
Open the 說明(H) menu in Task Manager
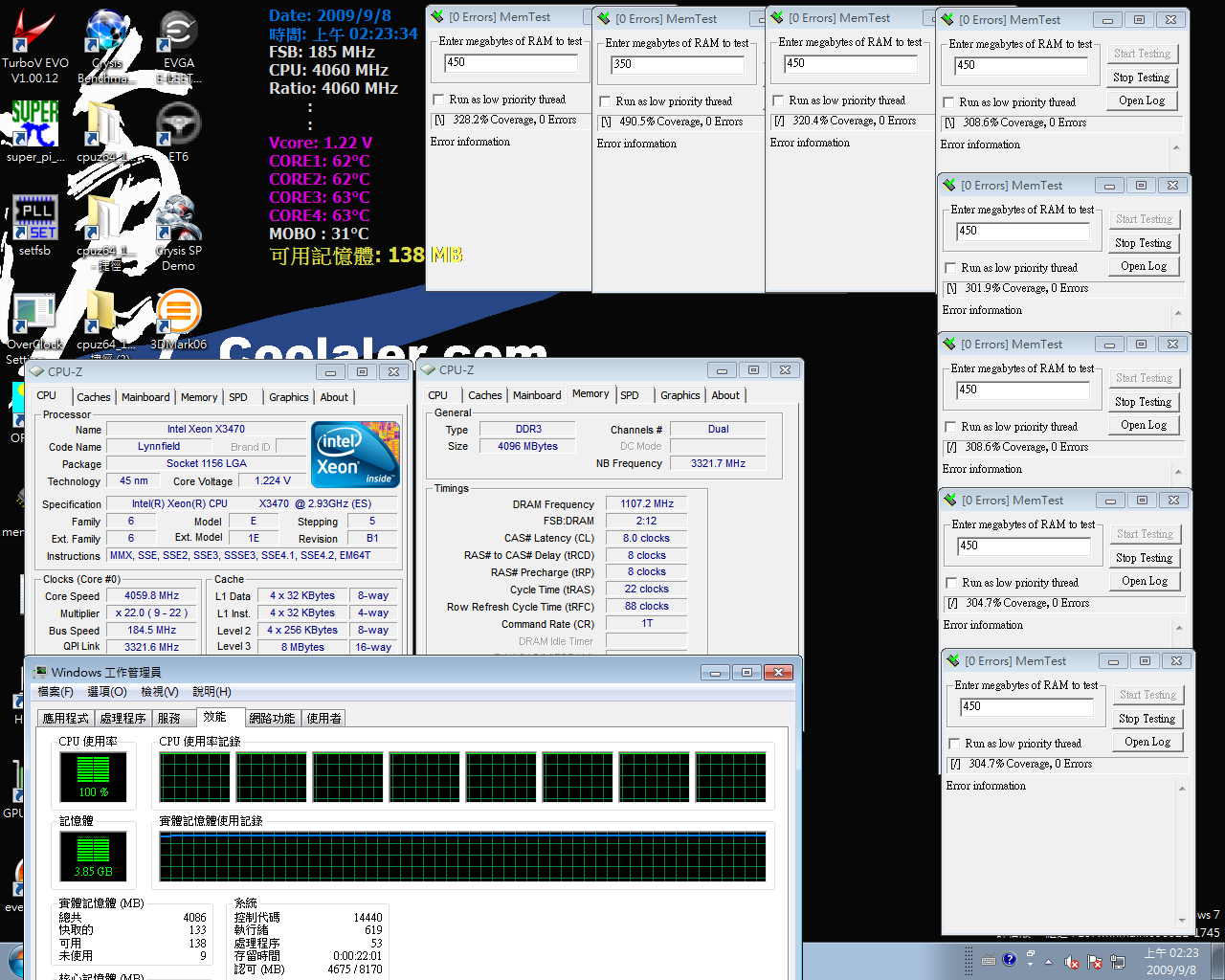tap(212, 692)
